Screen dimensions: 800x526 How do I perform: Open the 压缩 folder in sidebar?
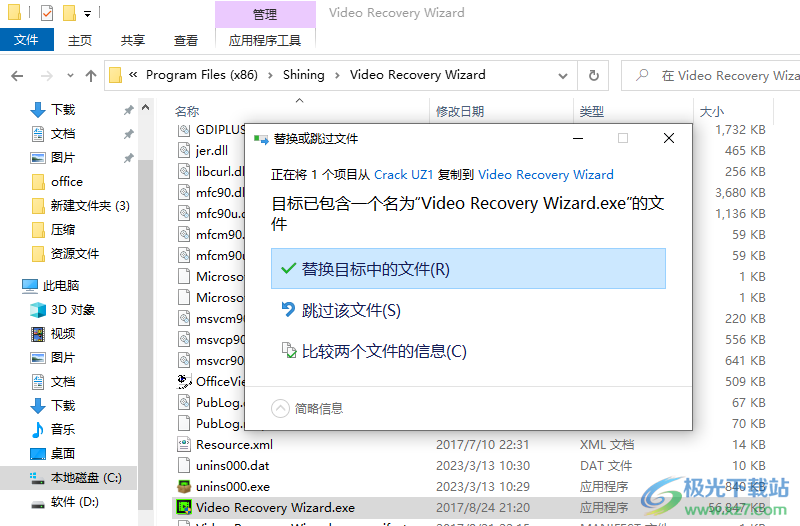pos(63,230)
